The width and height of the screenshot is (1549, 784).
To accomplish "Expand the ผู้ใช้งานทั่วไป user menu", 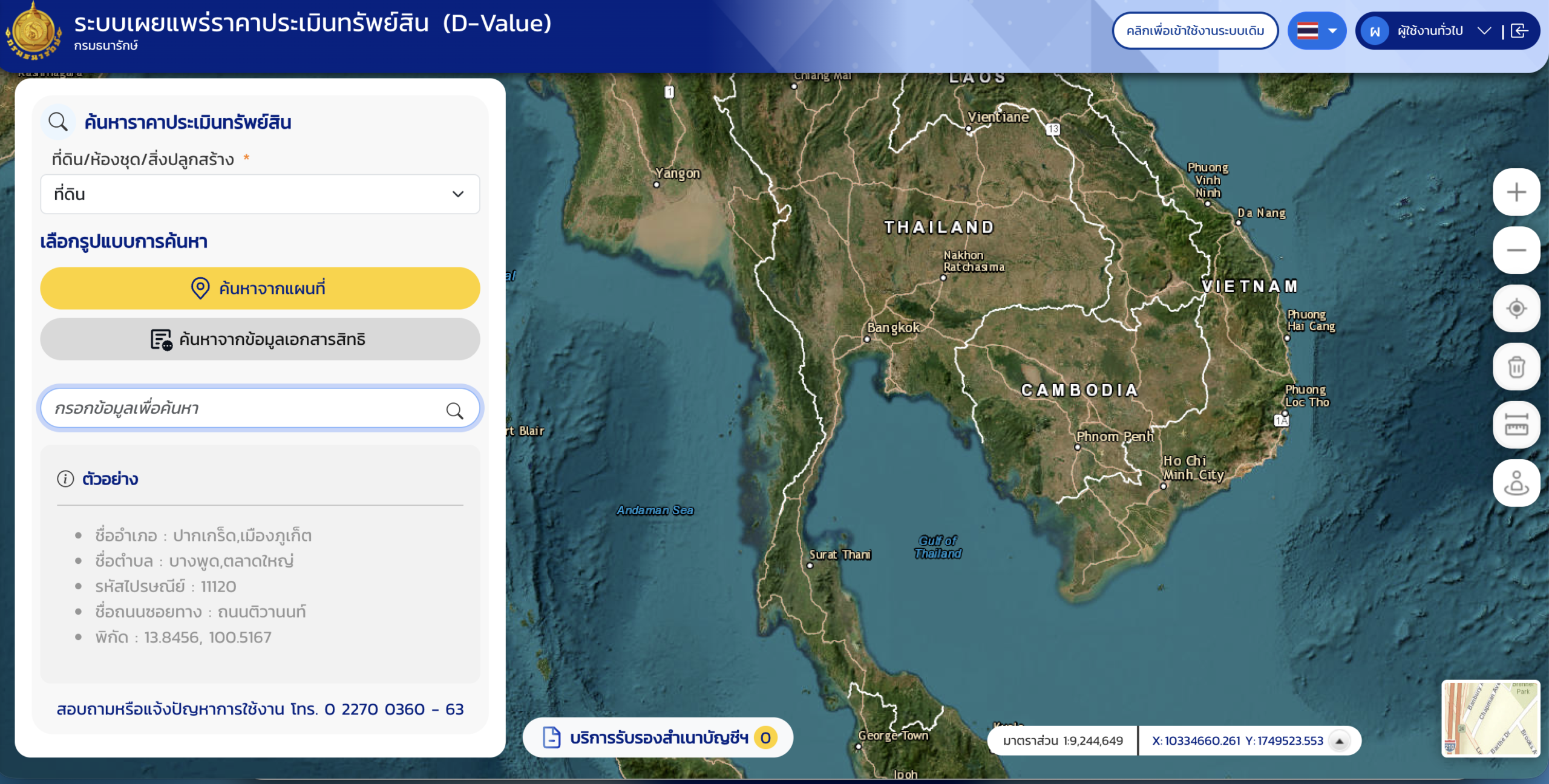I will coord(1484,31).
